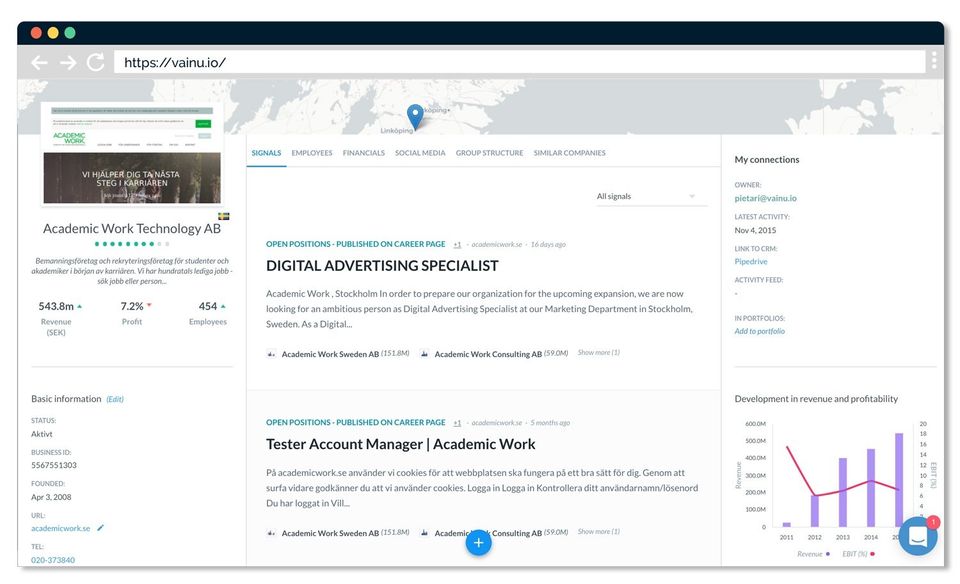Click icon before Academic Work Sweden AB in first signal
The image size is (960, 584).
pos(271,354)
